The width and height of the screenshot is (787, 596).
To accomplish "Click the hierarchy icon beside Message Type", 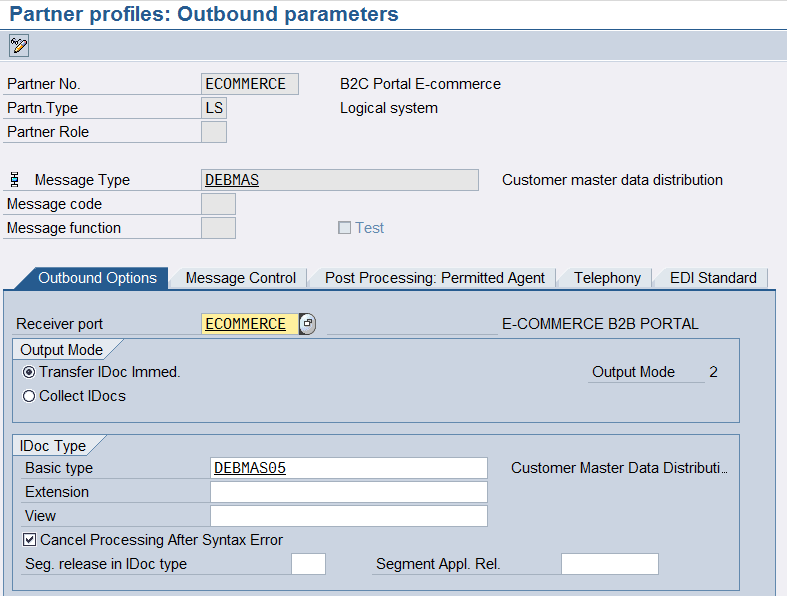I will (x=15, y=180).
